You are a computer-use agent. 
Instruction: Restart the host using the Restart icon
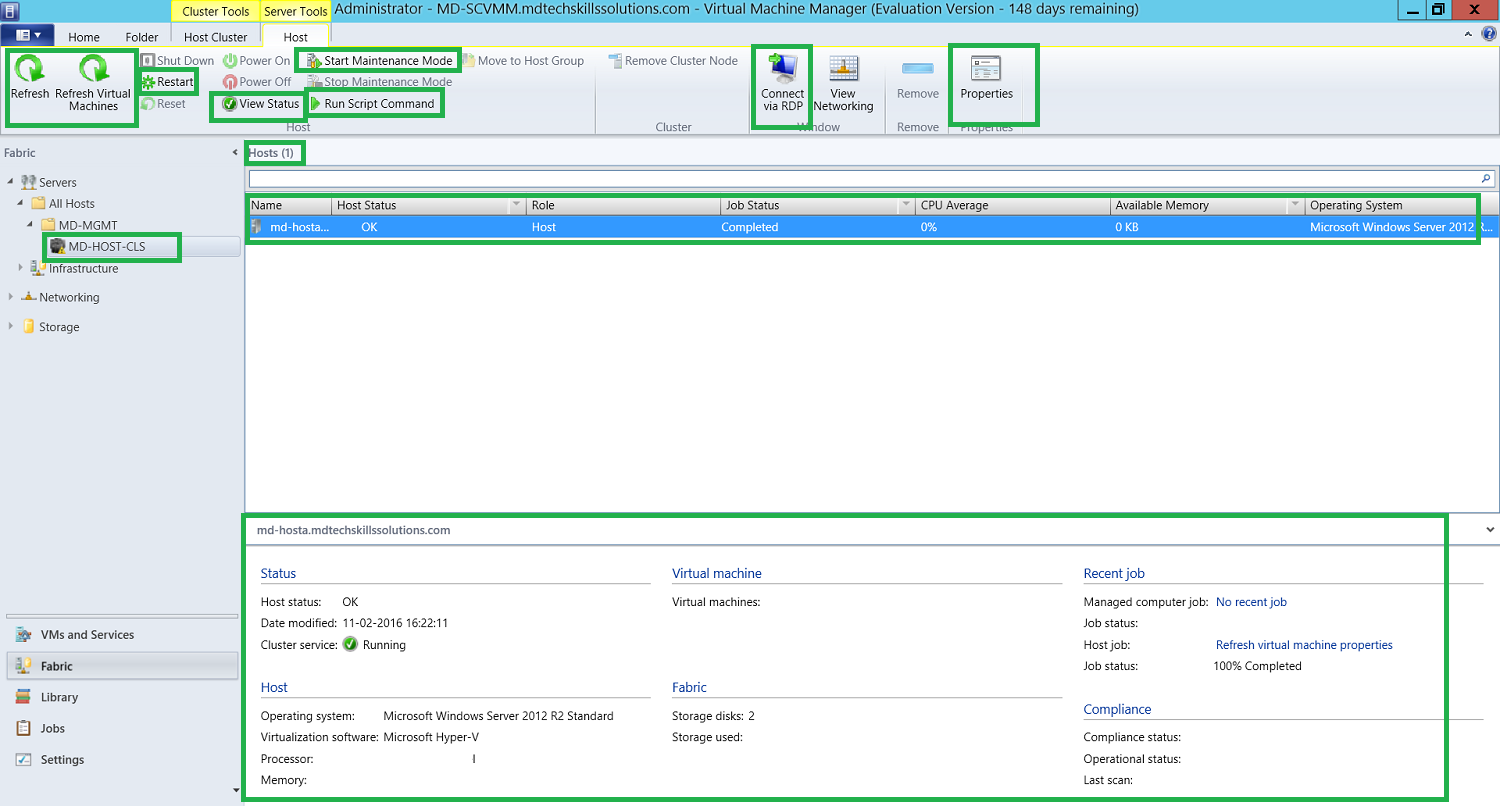click(168, 81)
